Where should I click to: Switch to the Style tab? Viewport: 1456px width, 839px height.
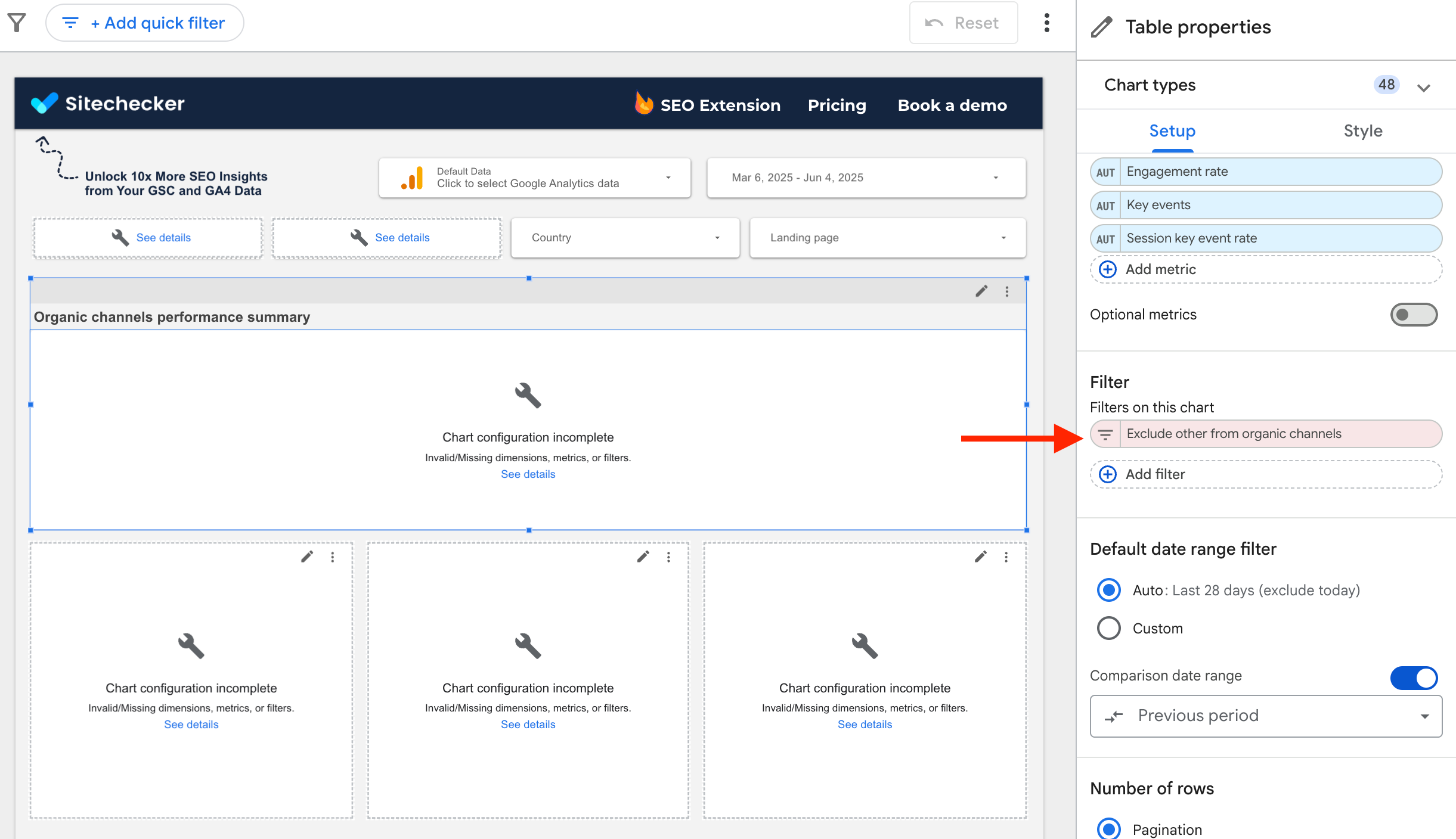(x=1362, y=131)
